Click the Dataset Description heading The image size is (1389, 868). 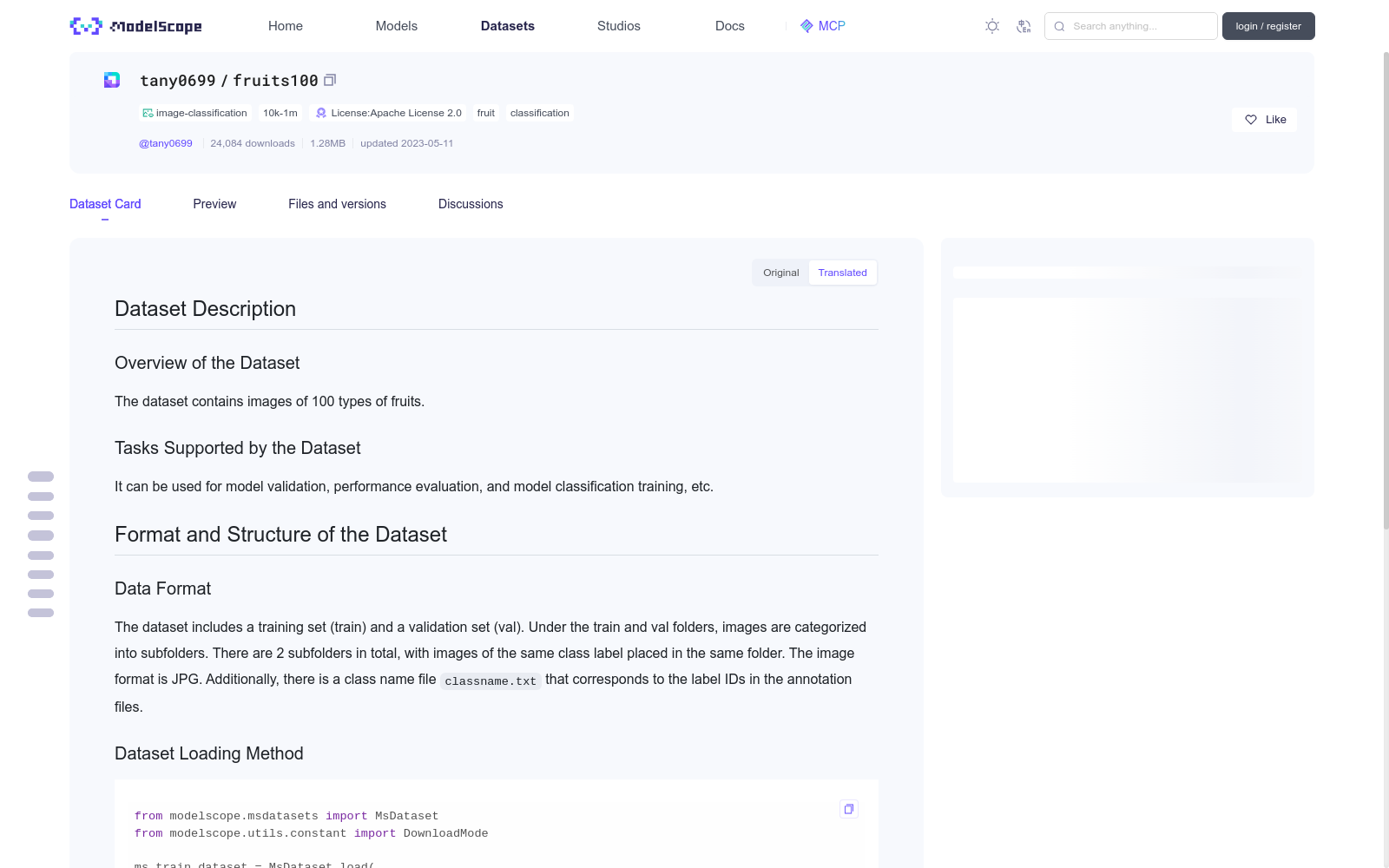pos(205,309)
